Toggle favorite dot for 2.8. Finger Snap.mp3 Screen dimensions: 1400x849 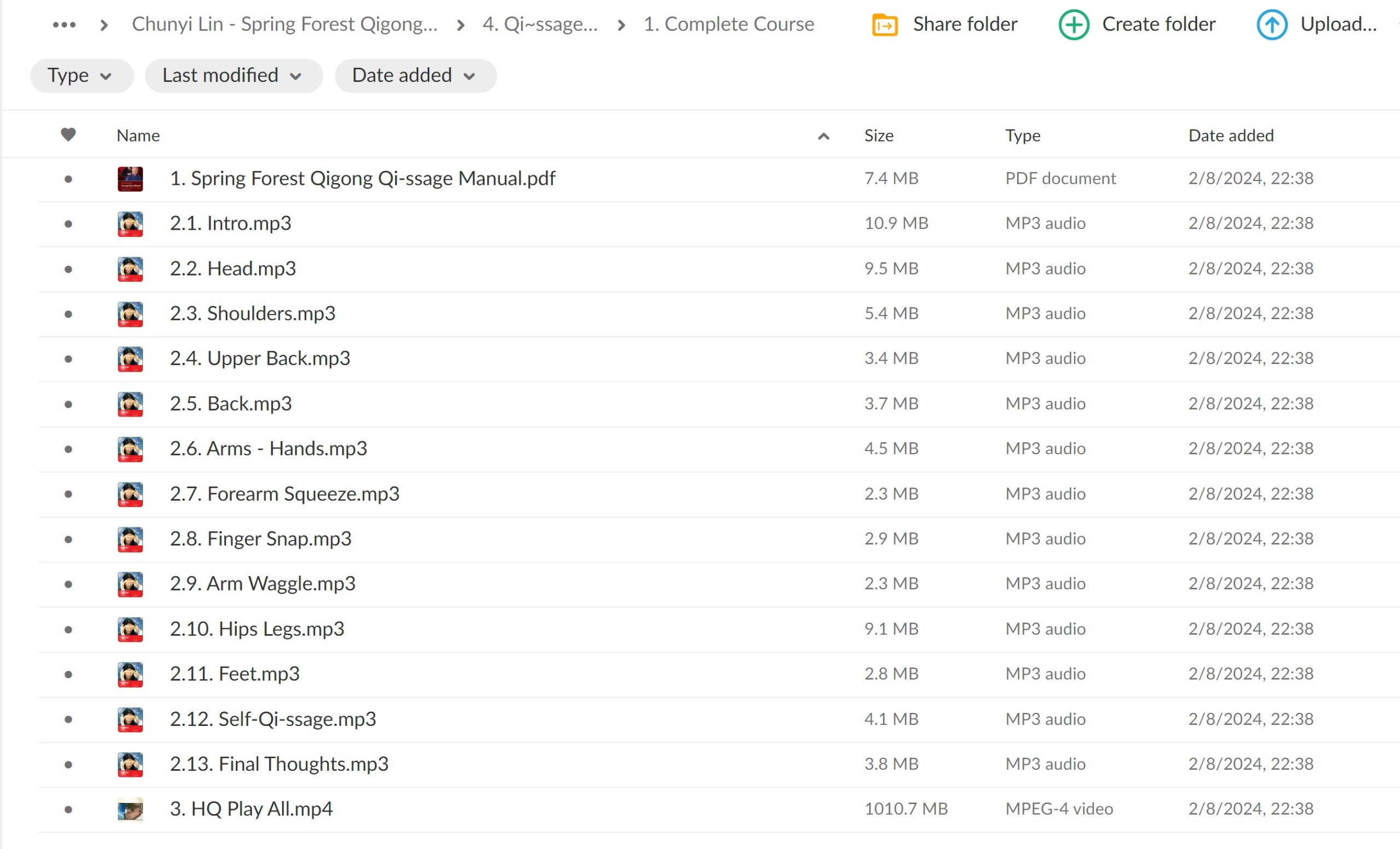click(68, 540)
